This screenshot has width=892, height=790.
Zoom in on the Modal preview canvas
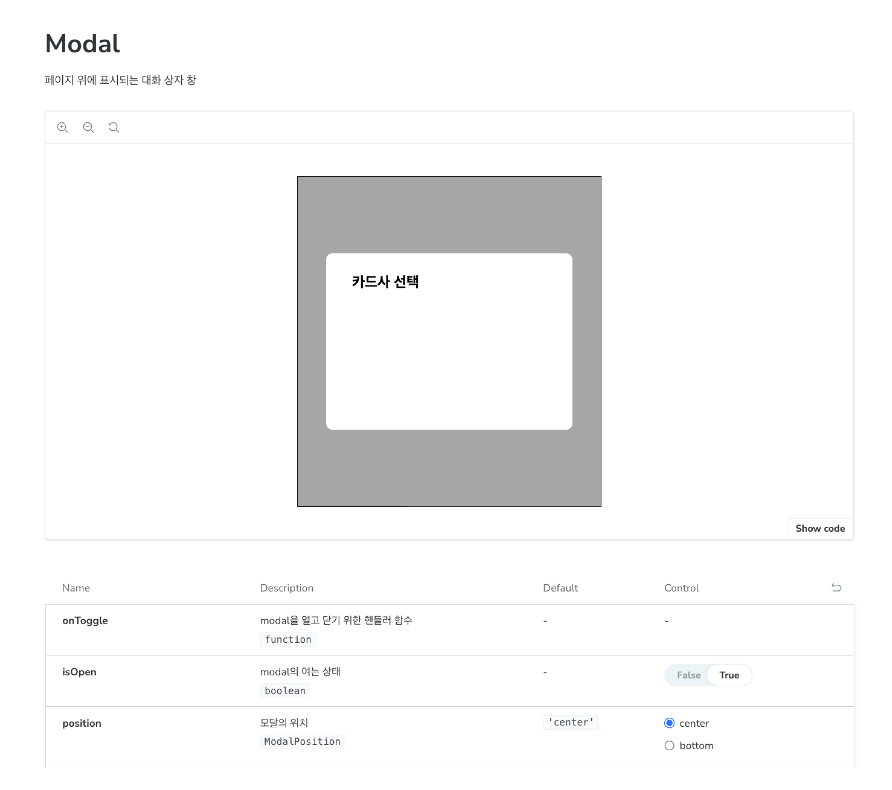point(63,127)
